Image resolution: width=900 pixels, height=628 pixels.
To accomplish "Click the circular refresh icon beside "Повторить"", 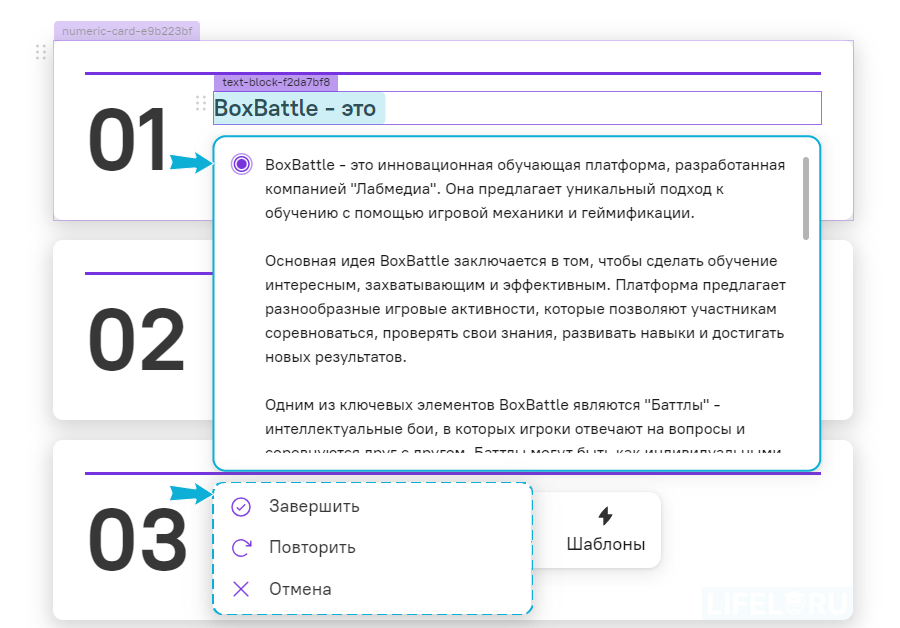I will 240,548.
